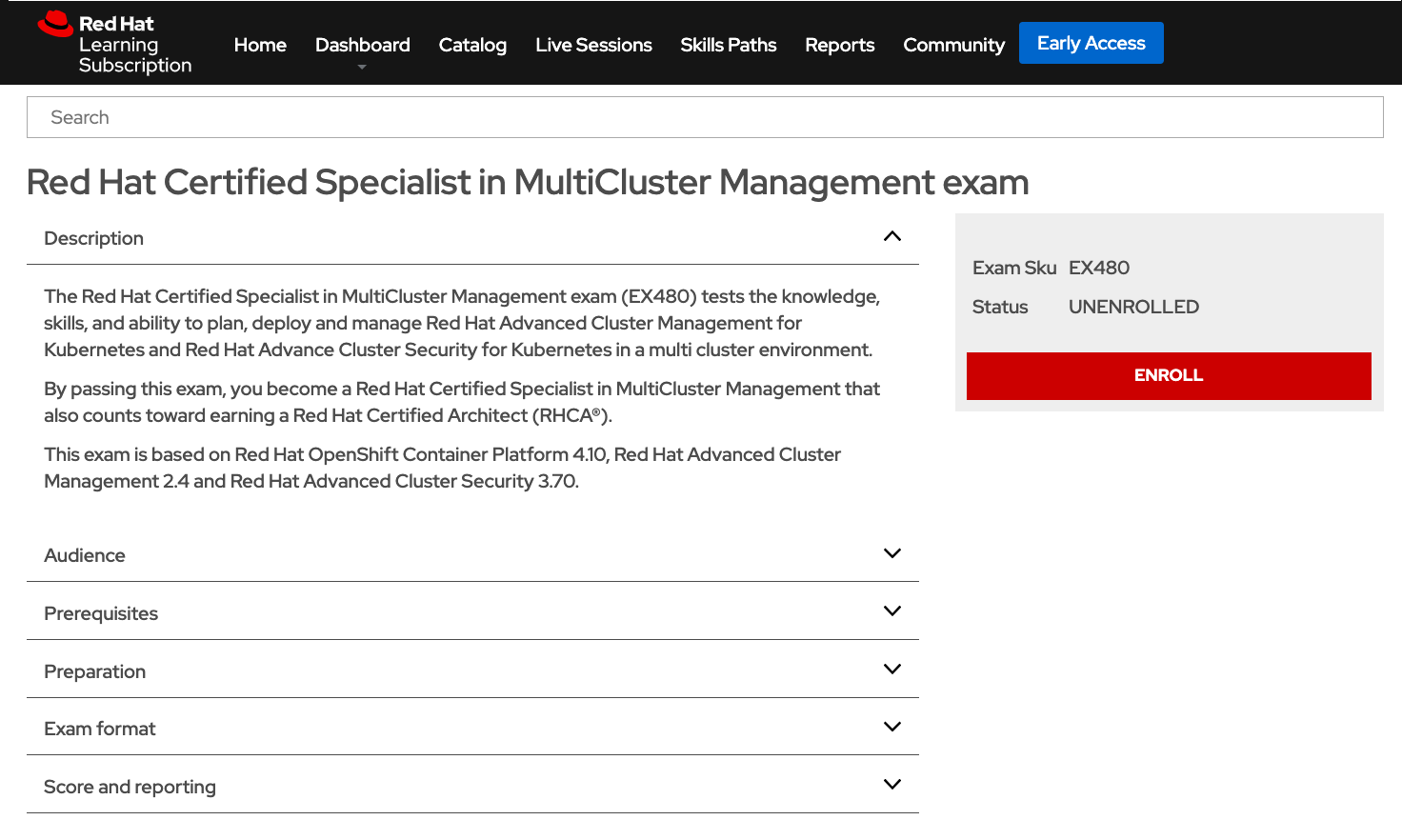Expand the Audience section
This screenshot has height=840, width=1402.
click(x=892, y=552)
